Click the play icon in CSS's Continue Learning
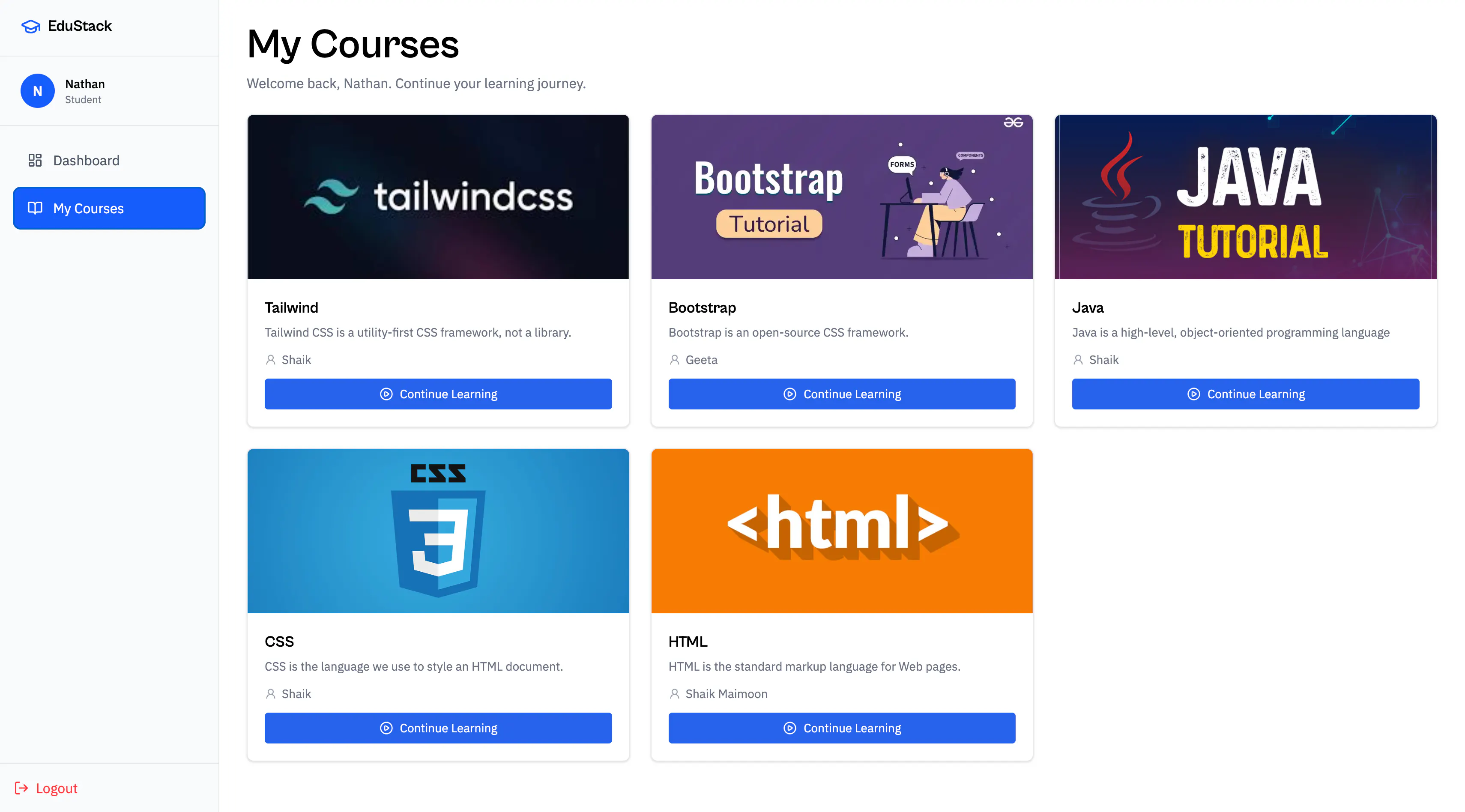 (x=386, y=728)
